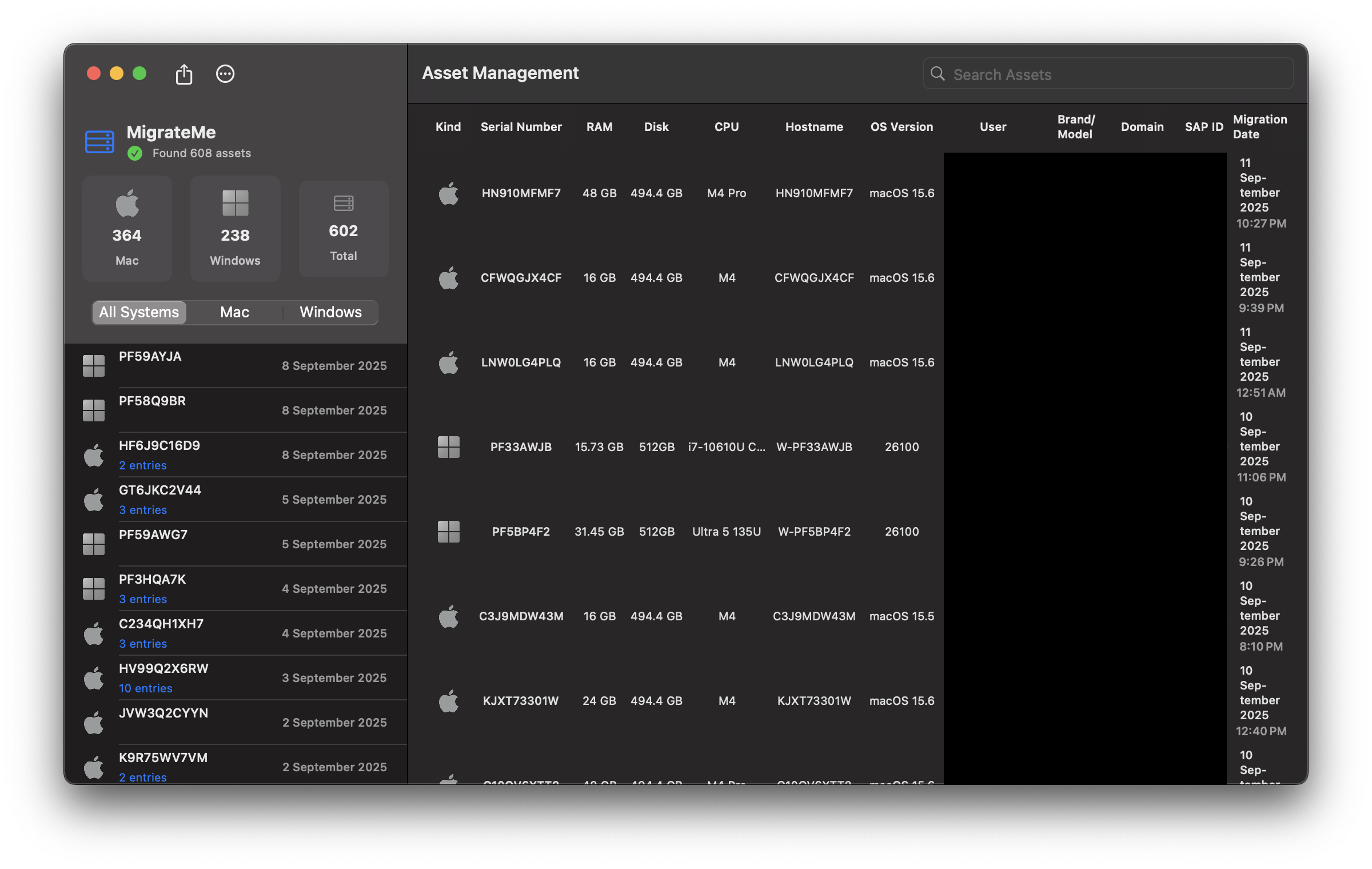
Task: Expand 10 entries under HV99Q2X6RW
Action: [145, 688]
